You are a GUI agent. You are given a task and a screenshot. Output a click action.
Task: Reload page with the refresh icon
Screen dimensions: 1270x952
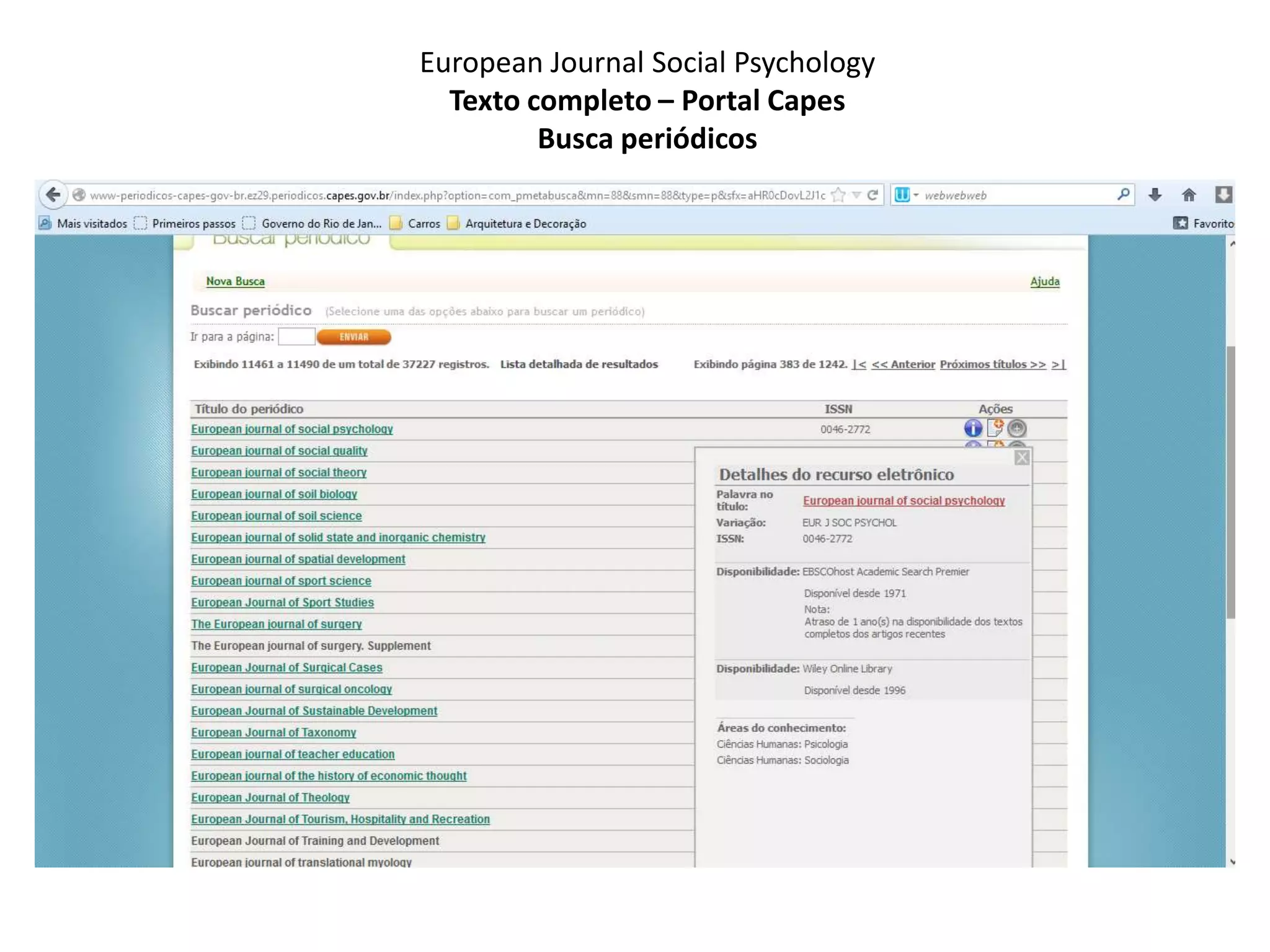[873, 195]
